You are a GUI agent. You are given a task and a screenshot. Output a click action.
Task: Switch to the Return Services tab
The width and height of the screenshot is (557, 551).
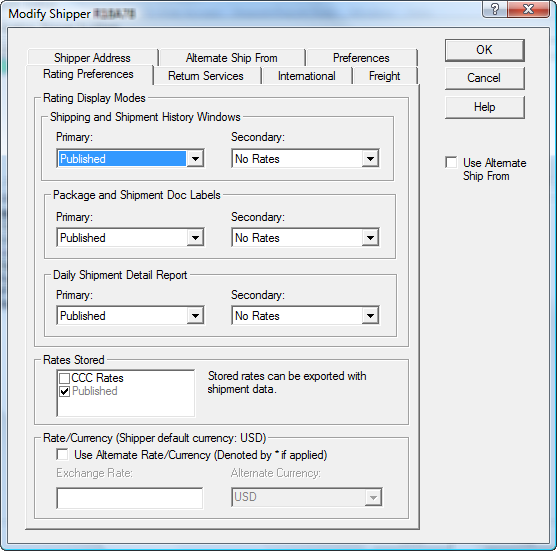pos(206,76)
